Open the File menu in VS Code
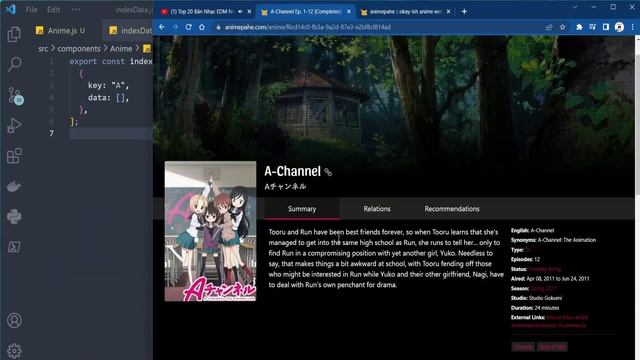The width and height of the screenshot is (640, 360). [x=31, y=9]
